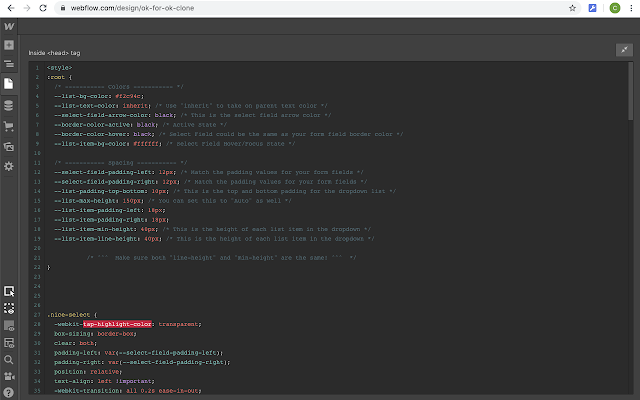This screenshot has height=400, width=640.
Task: Click '--list-item-bg-color: #ffffff' line
Action: pos(108,144)
